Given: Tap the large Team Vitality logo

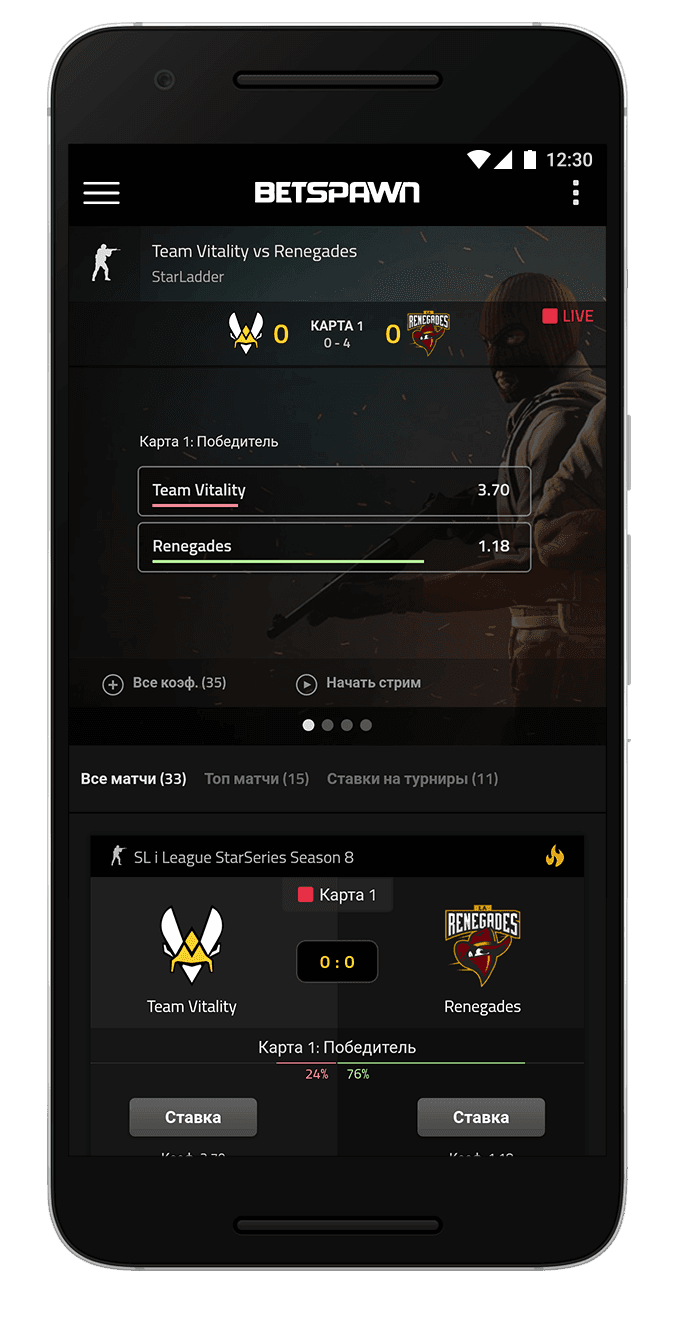Looking at the screenshot, I should coord(192,945).
